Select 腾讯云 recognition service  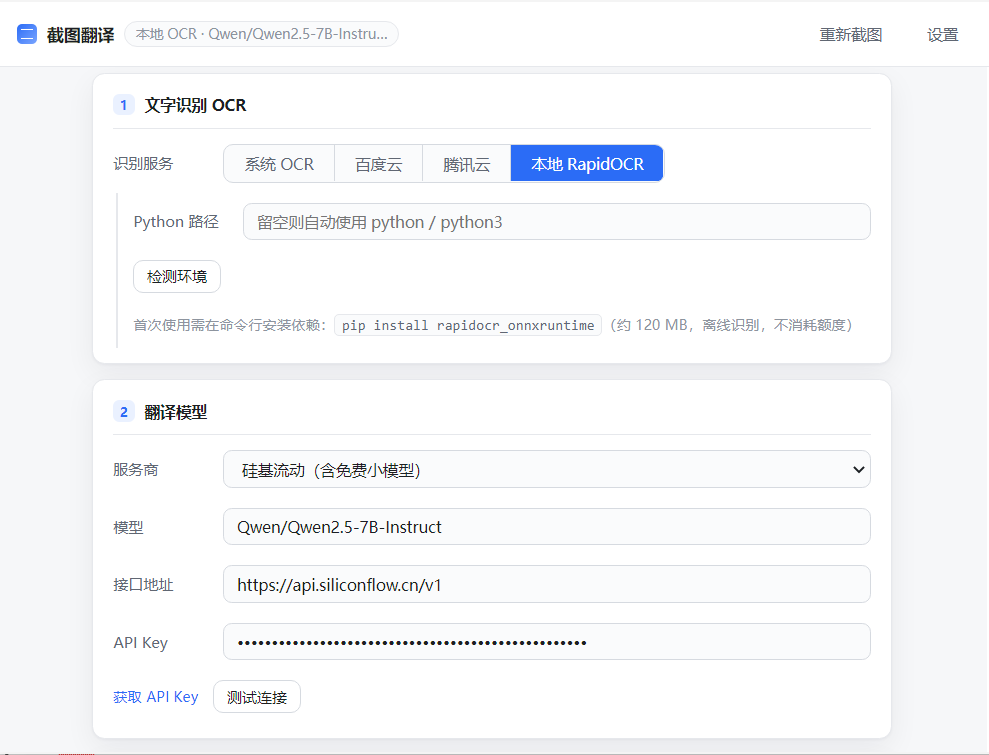467,164
